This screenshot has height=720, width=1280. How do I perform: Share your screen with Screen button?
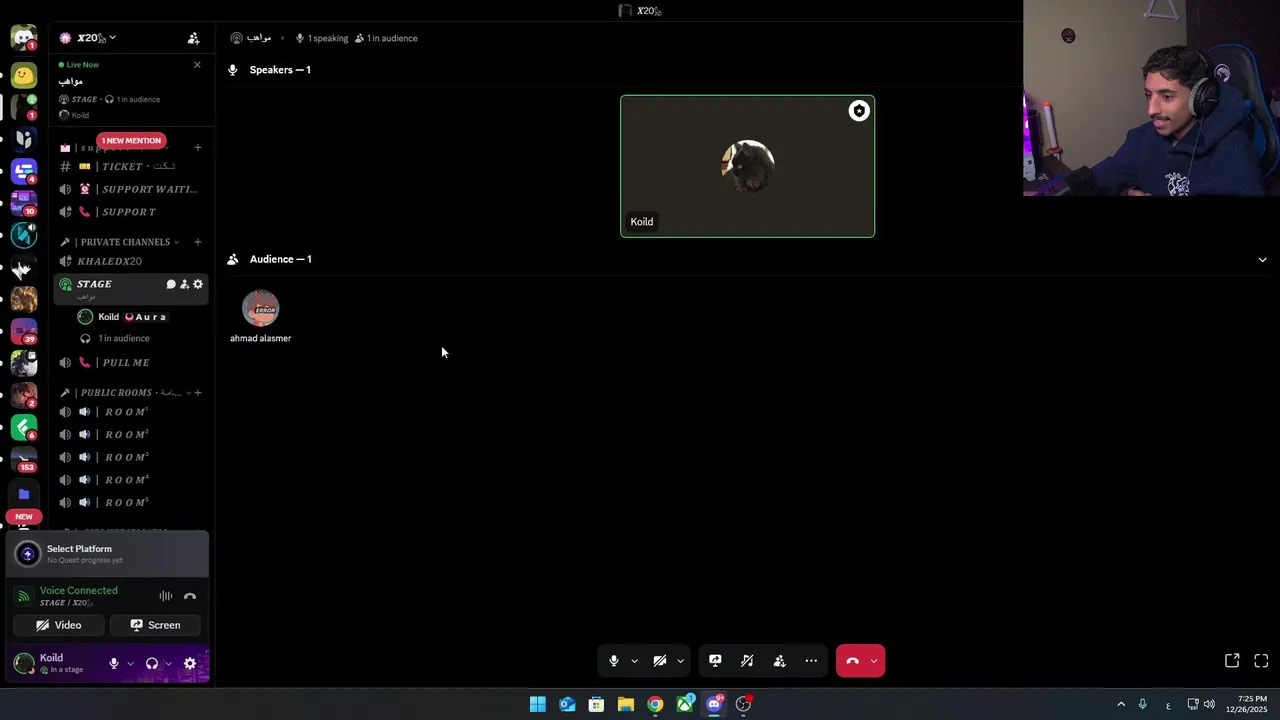click(155, 625)
